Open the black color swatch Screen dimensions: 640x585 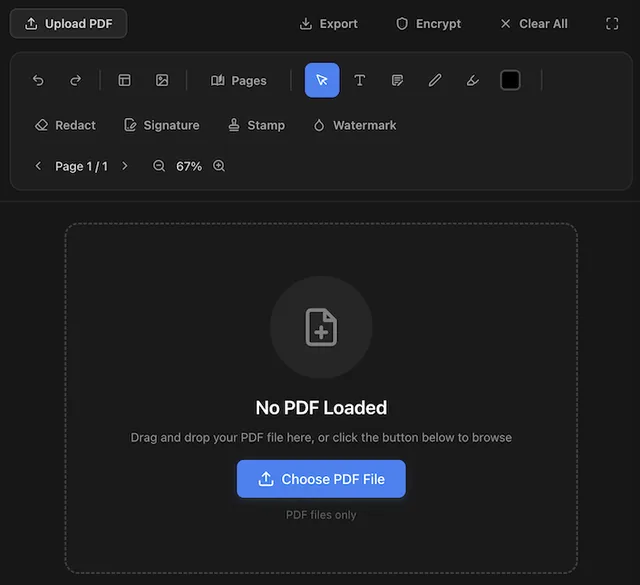coord(510,80)
